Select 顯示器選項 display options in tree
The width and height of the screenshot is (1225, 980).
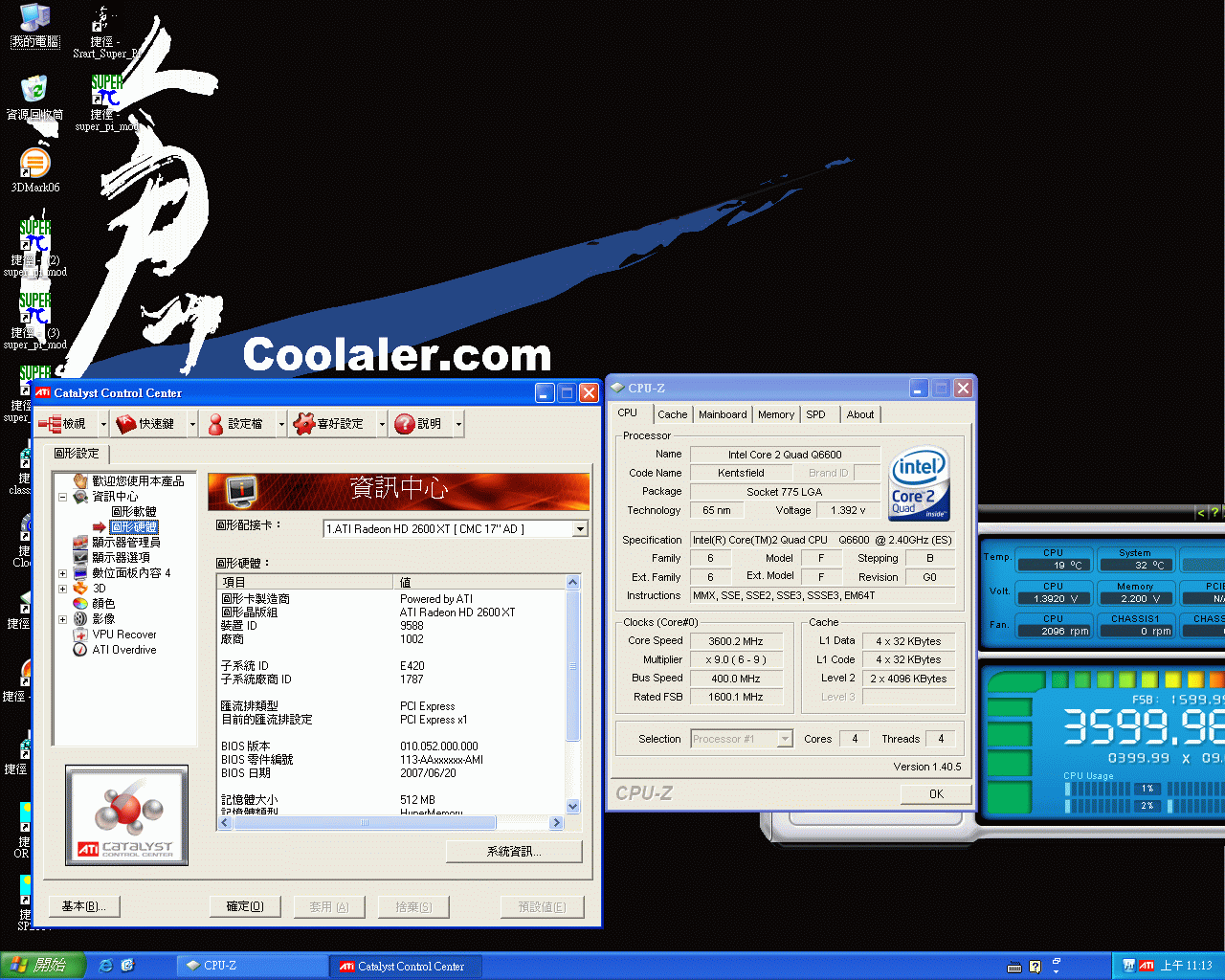pos(121,558)
